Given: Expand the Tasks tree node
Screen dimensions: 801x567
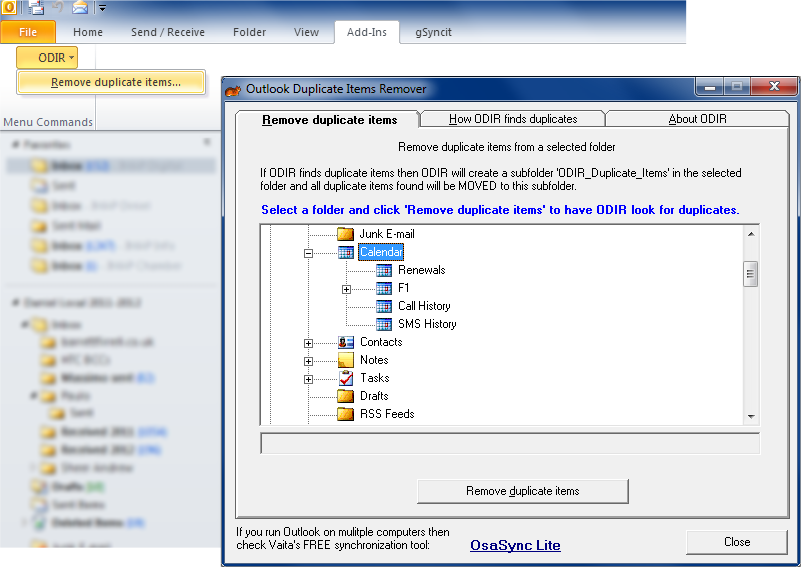Looking at the screenshot, I should click(x=308, y=379).
